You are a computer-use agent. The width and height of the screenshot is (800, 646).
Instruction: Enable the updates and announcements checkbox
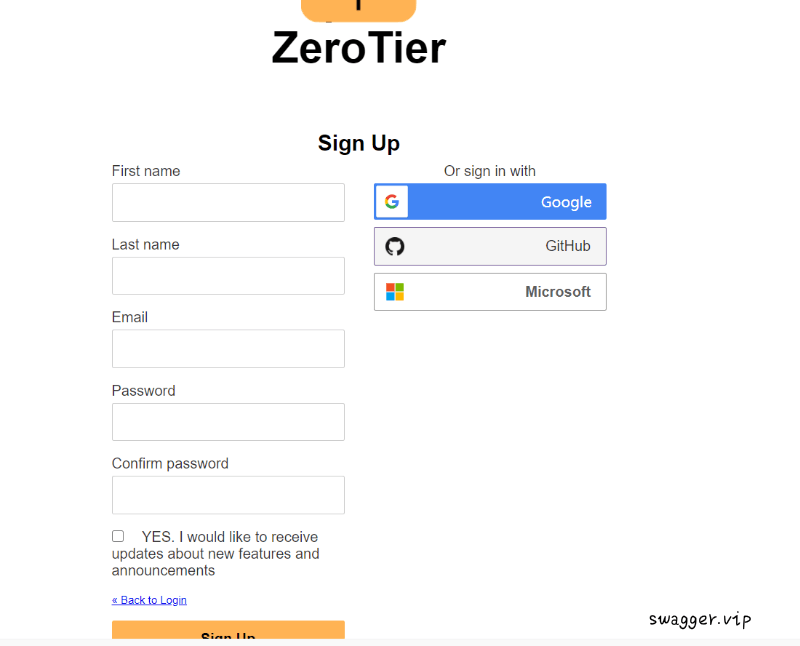[117, 535]
